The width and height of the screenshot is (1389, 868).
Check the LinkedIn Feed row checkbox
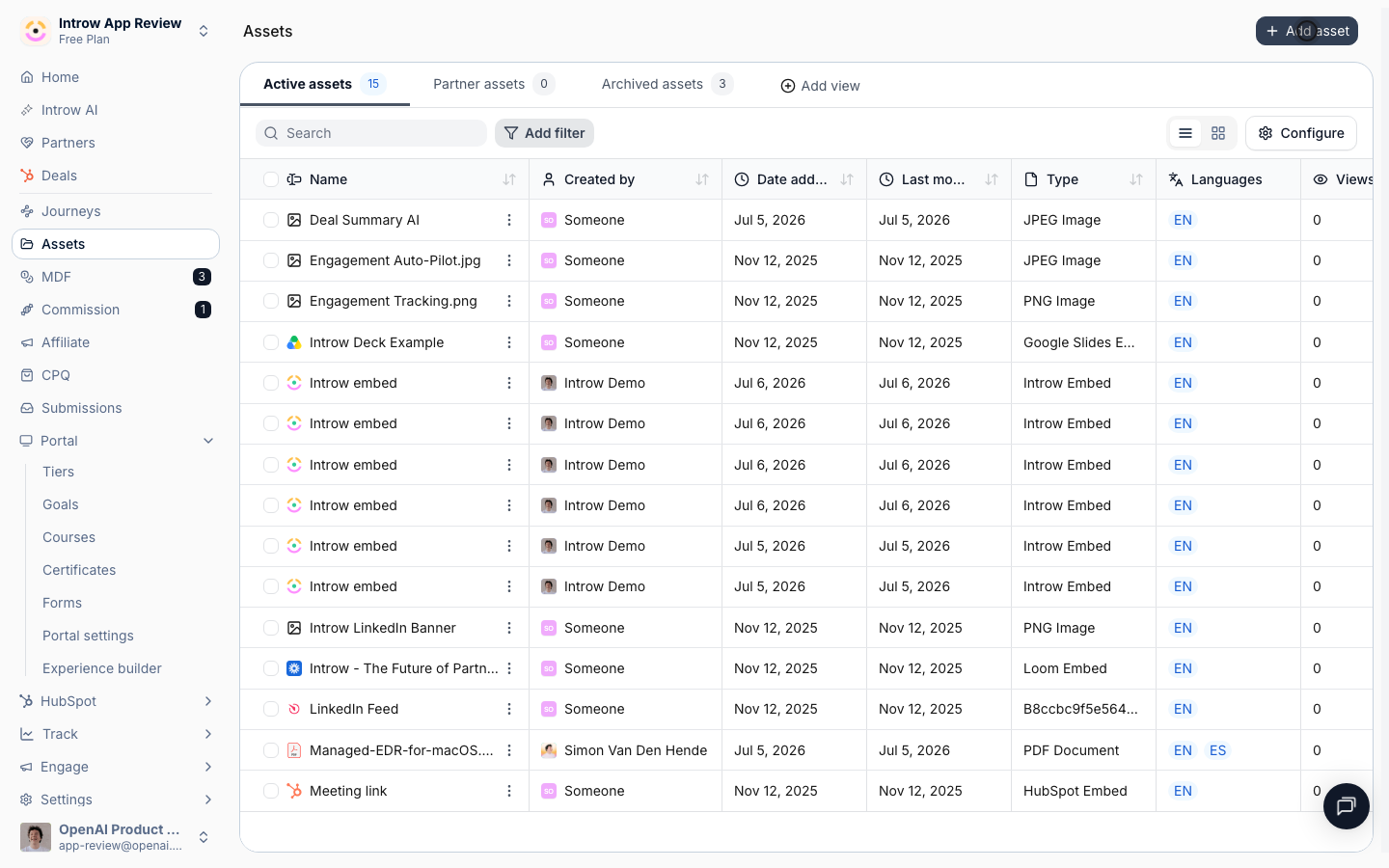(271, 709)
